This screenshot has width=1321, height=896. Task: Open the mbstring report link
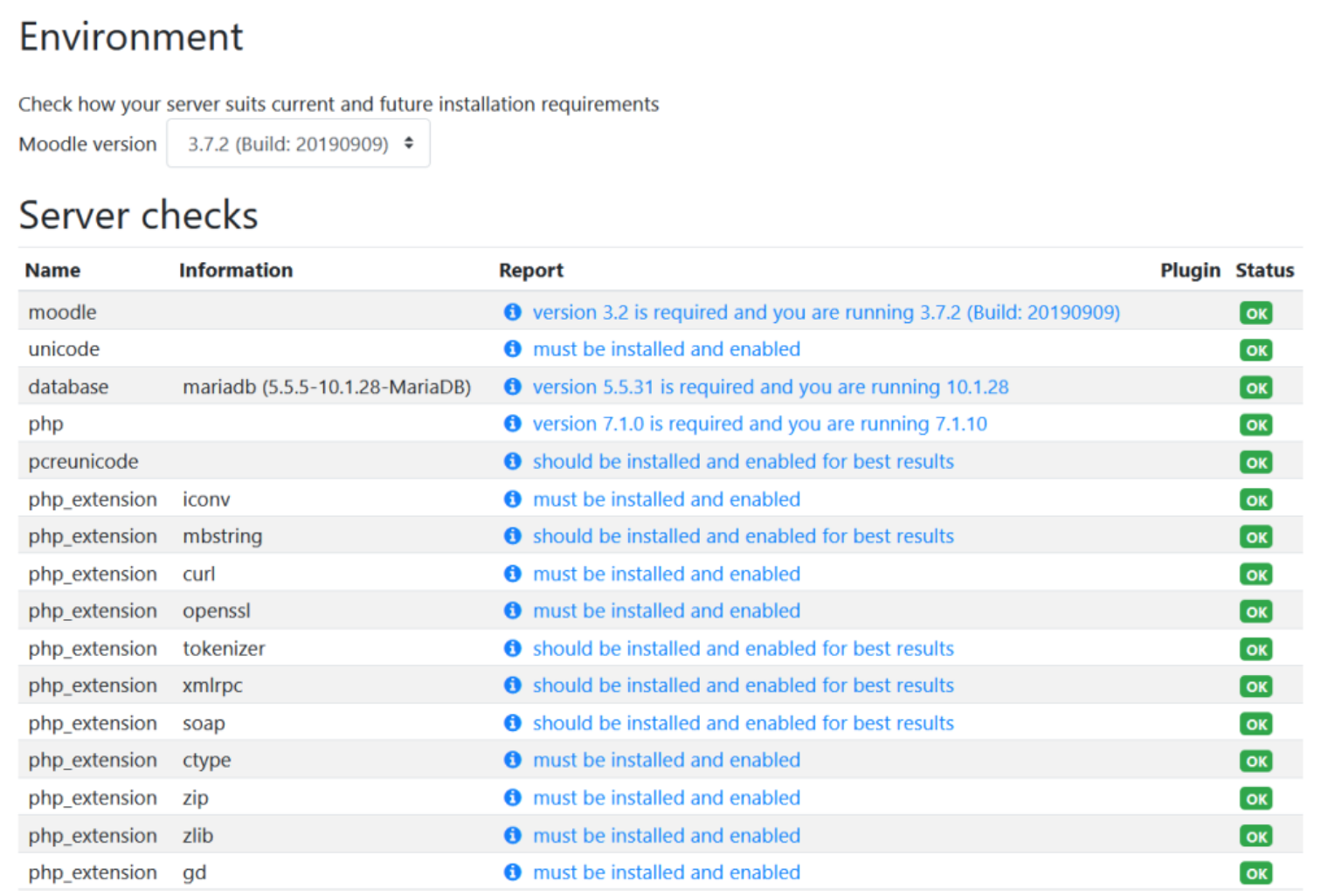(x=743, y=536)
